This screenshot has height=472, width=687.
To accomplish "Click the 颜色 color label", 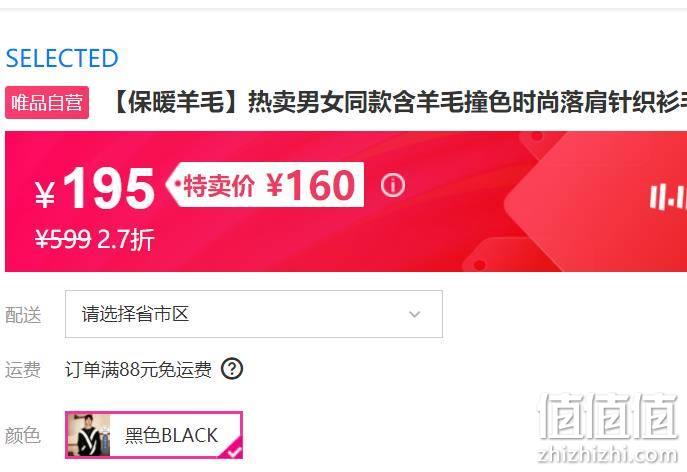I will coord(23,435).
